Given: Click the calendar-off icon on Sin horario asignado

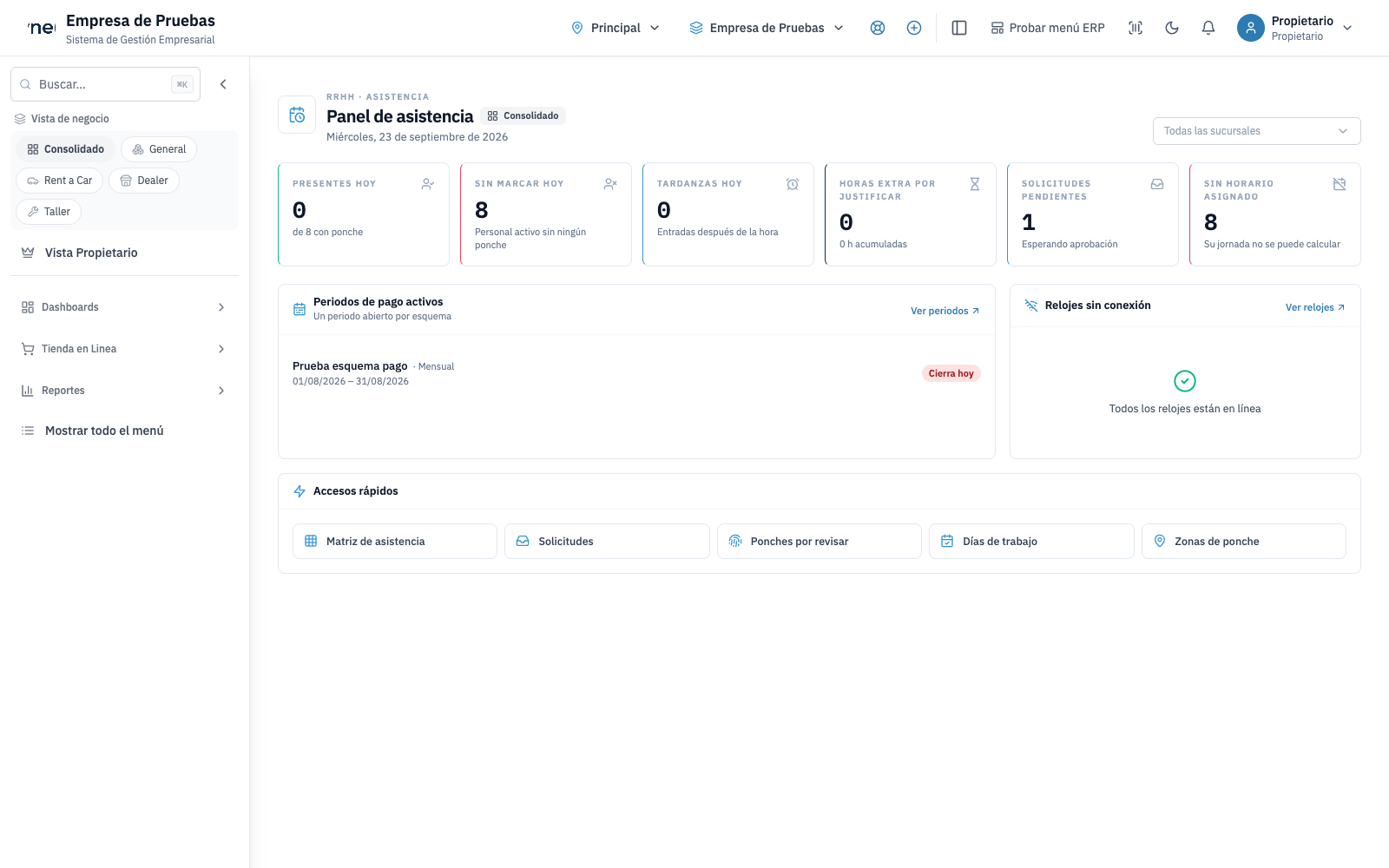Looking at the screenshot, I should 1340,184.
